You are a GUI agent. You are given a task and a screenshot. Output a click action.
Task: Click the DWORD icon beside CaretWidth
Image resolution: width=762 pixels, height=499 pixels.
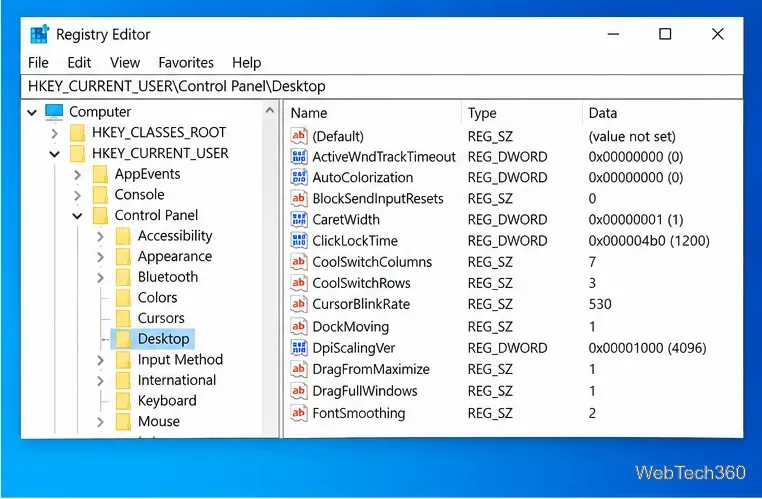(x=299, y=219)
